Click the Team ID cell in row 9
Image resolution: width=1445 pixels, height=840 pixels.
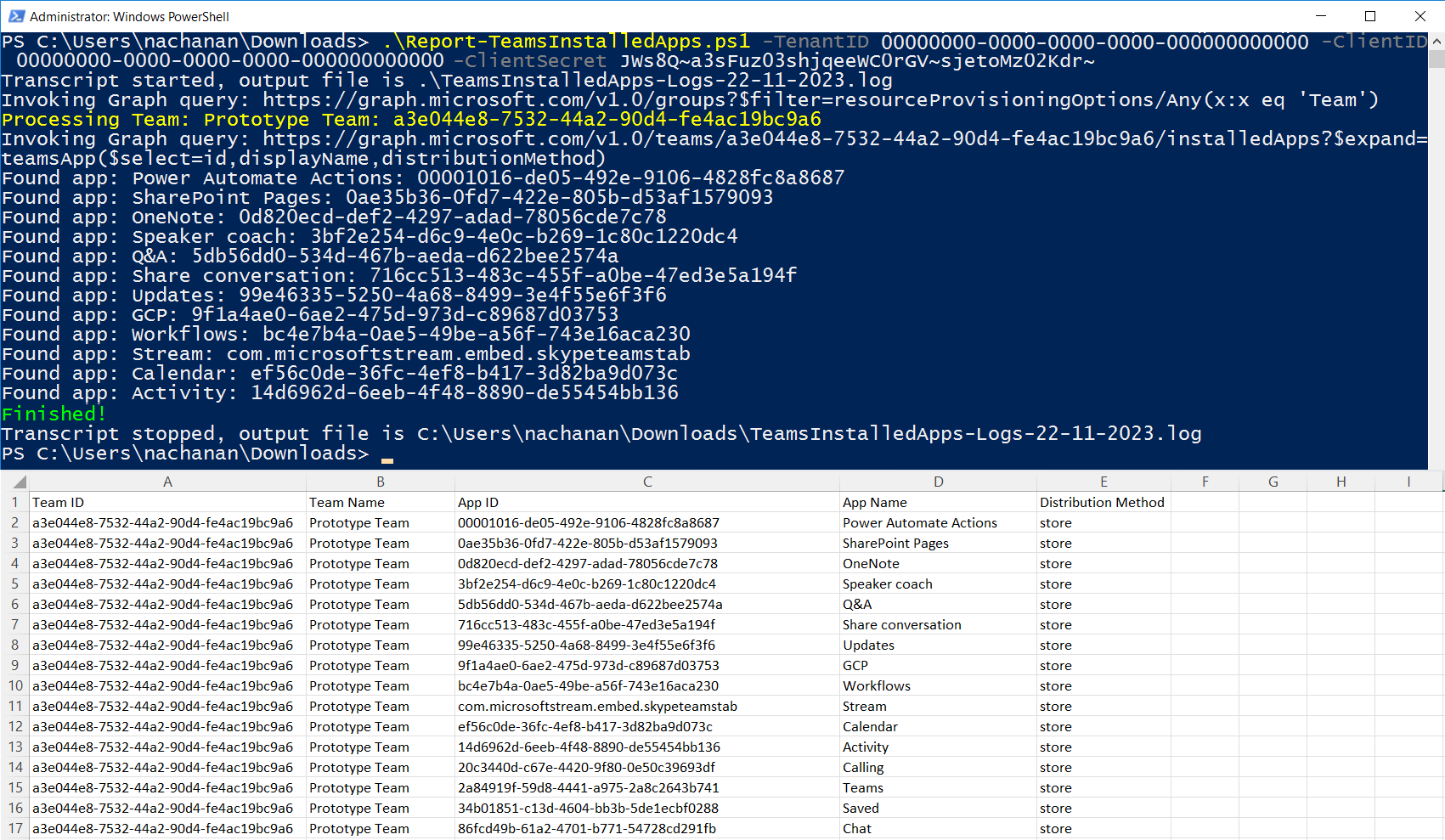click(x=168, y=665)
